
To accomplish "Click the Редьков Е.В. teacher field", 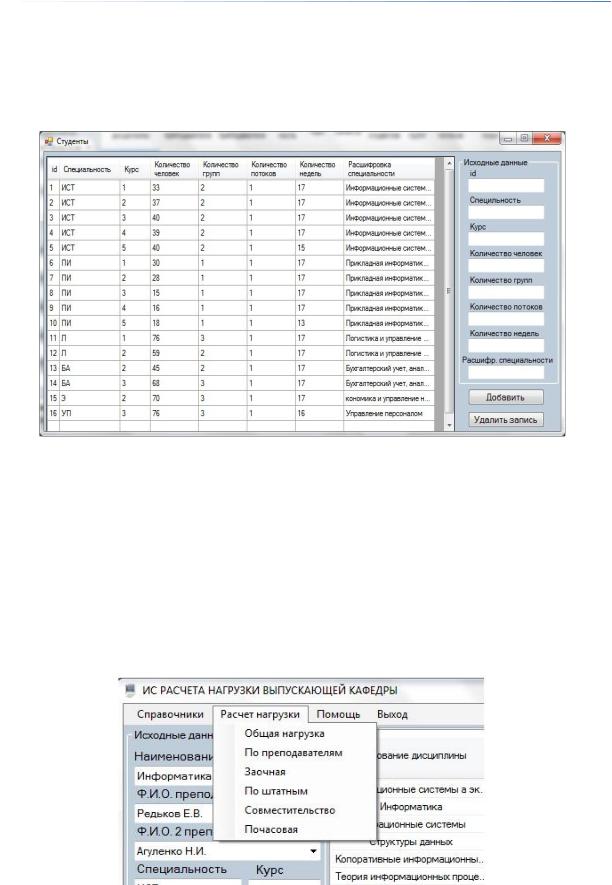I will (175, 813).
